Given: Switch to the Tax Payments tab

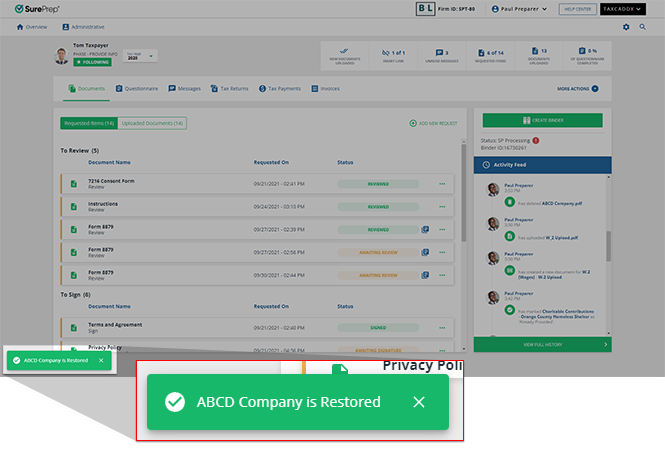Looking at the screenshot, I should (280, 89).
